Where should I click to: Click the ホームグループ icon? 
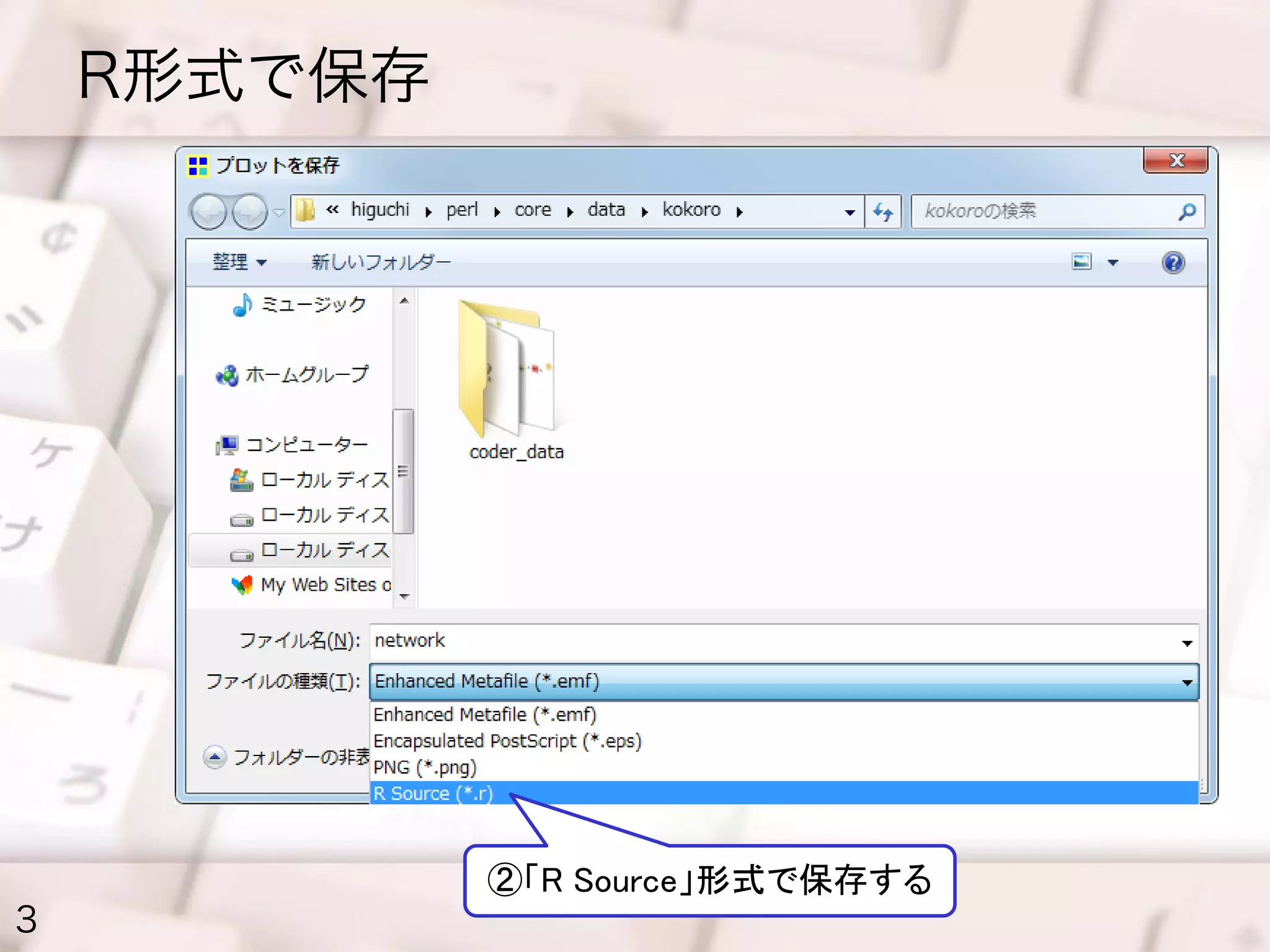click(226, 376)
